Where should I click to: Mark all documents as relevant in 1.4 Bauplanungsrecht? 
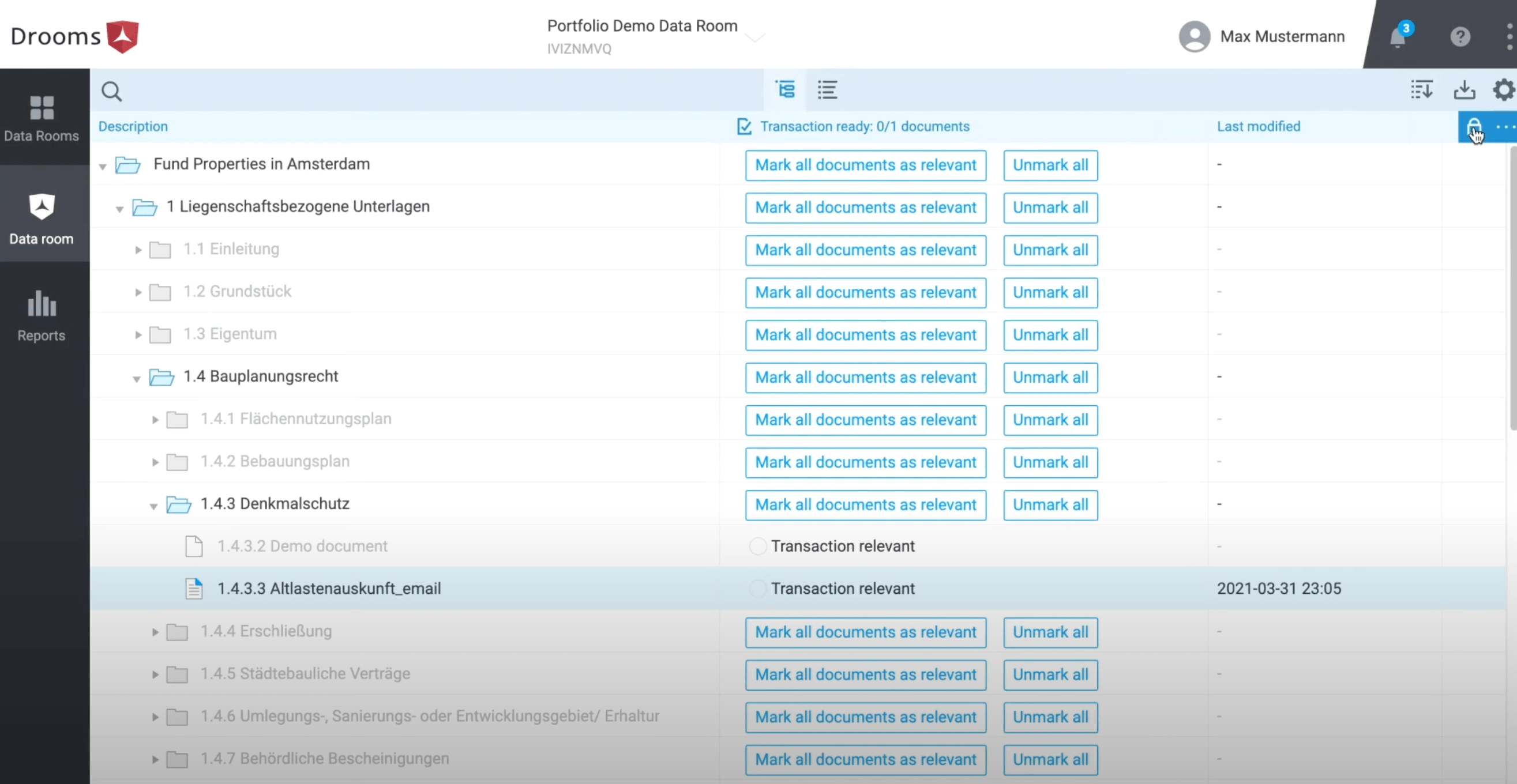coord(866,377)
